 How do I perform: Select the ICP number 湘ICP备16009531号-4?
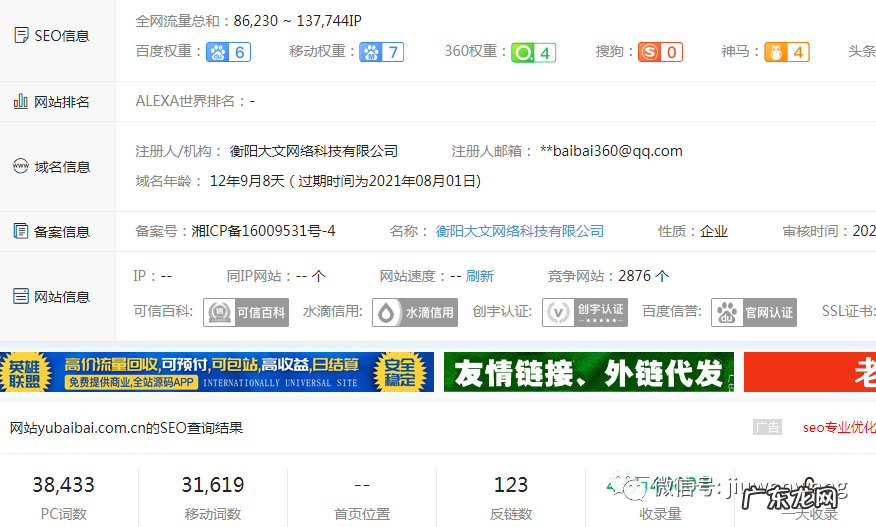(263, 231)
